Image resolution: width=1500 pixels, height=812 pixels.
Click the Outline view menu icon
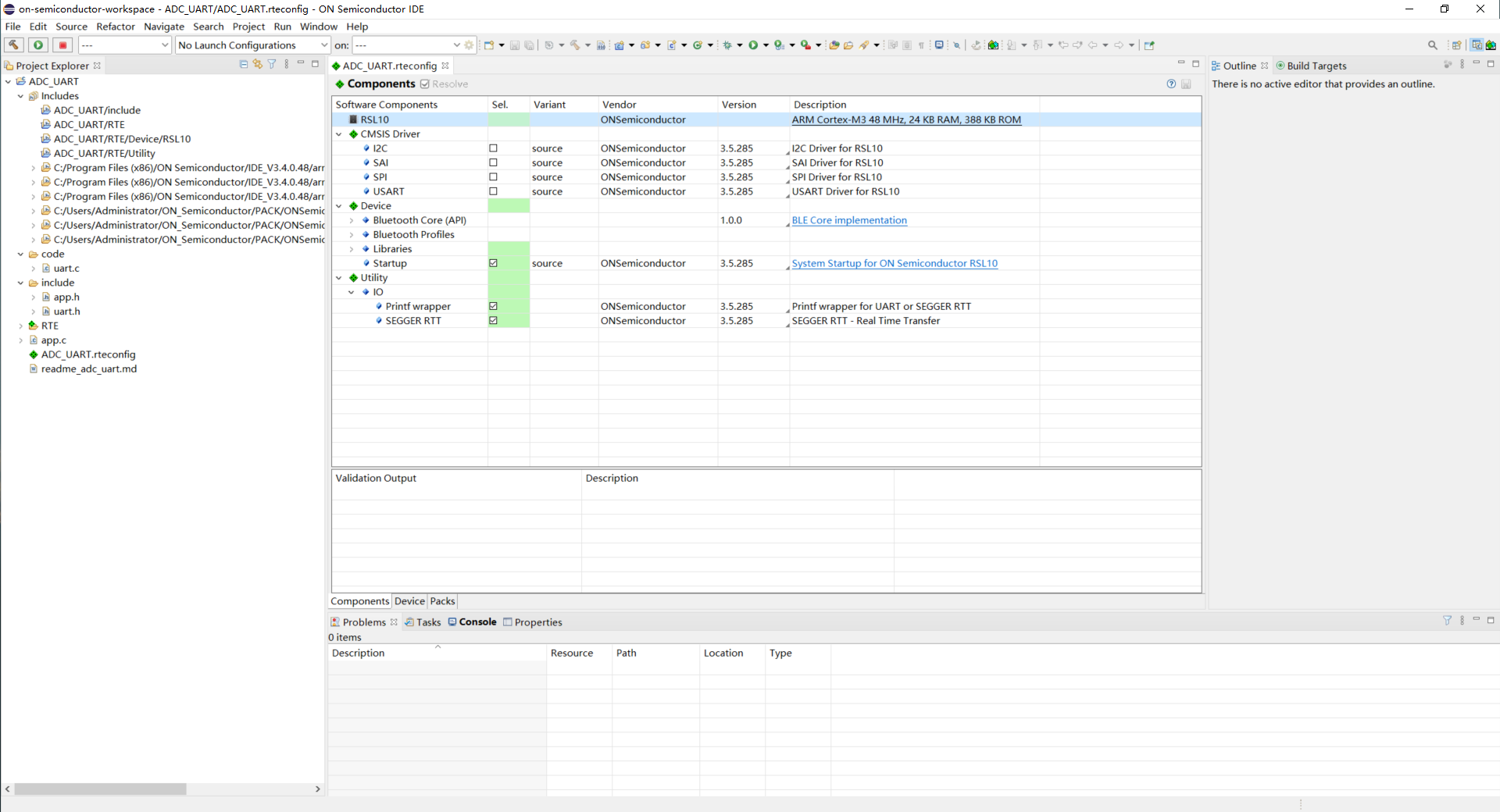pos(1462,64)
